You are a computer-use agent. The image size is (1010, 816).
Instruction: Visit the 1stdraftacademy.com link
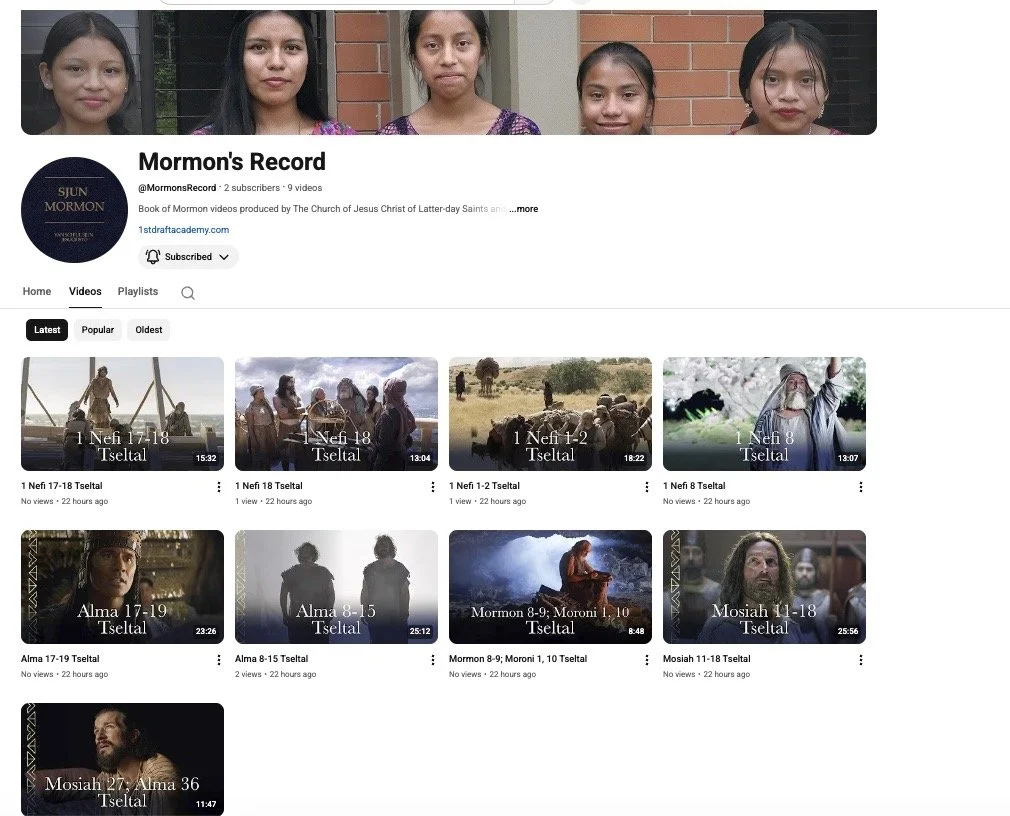pos(184,229)
